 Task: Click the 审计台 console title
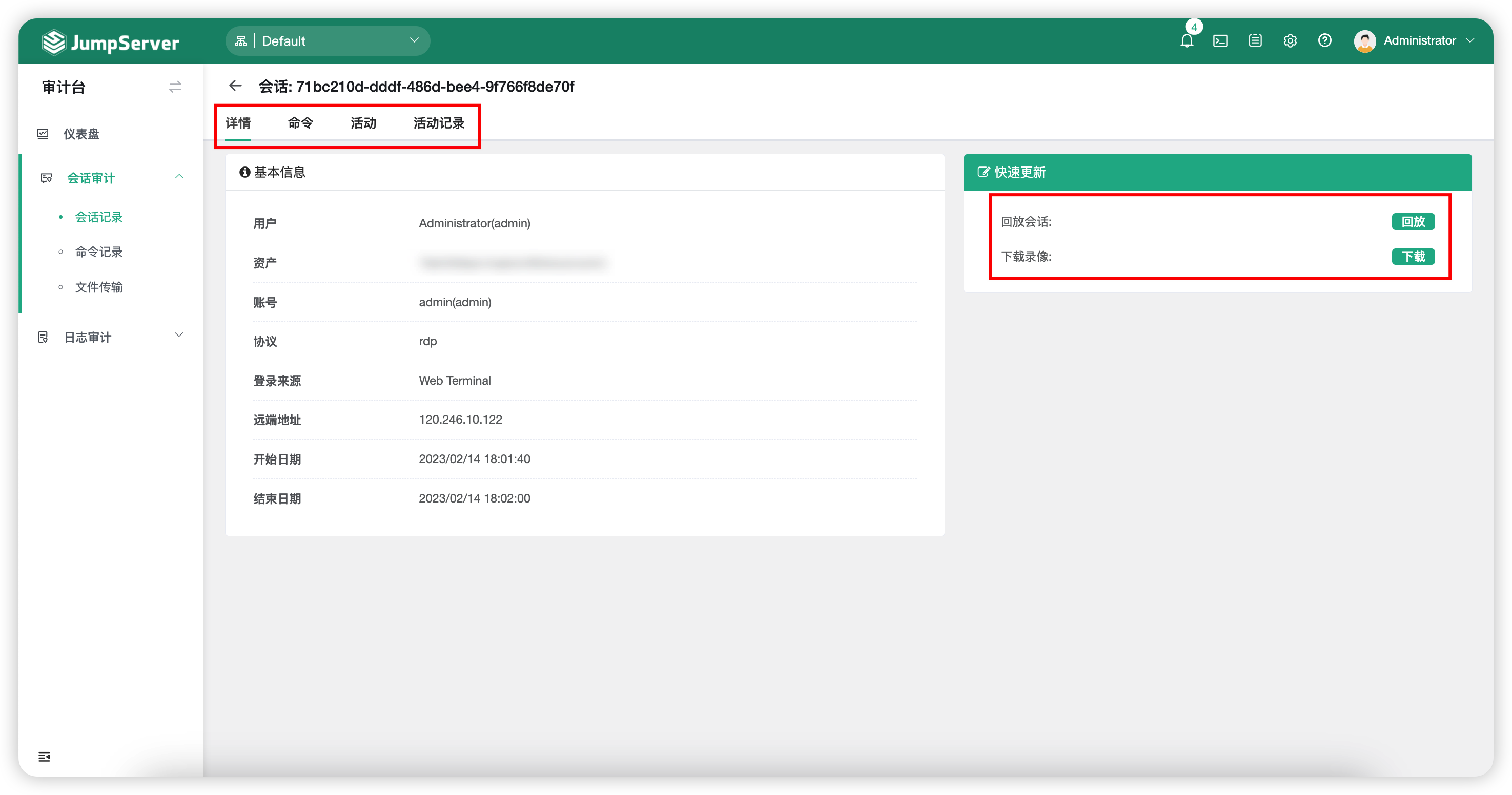pyautogui.click(x=64, y=87)
